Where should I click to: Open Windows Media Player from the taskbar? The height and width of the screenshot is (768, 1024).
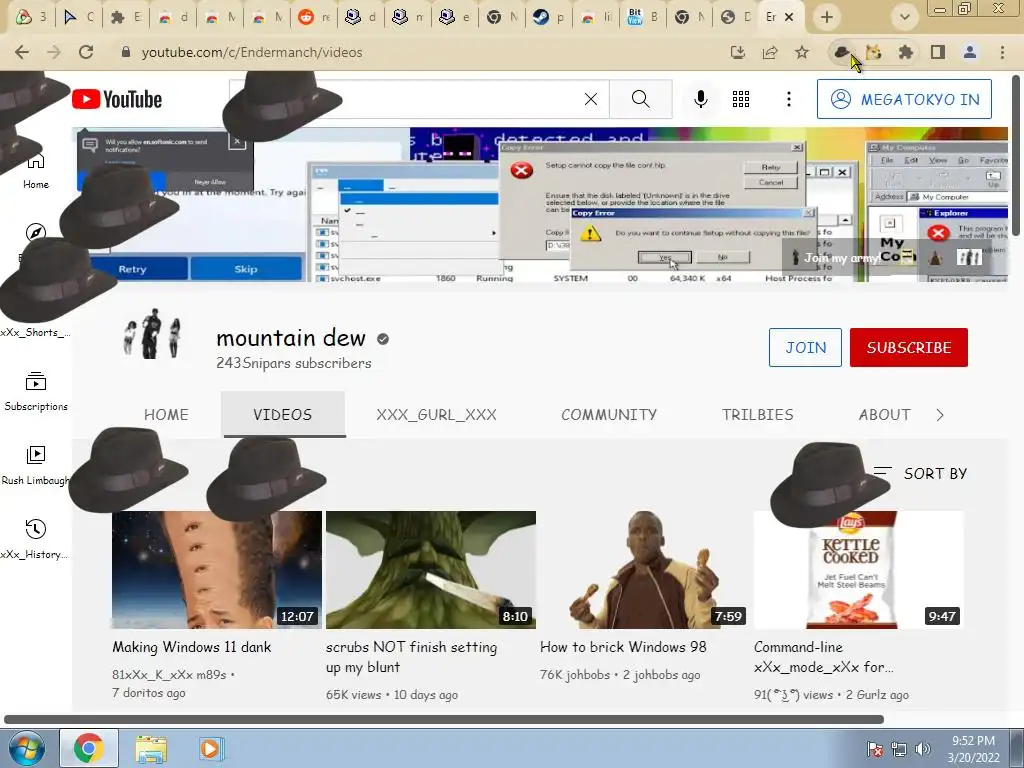(x=210, y=748)
